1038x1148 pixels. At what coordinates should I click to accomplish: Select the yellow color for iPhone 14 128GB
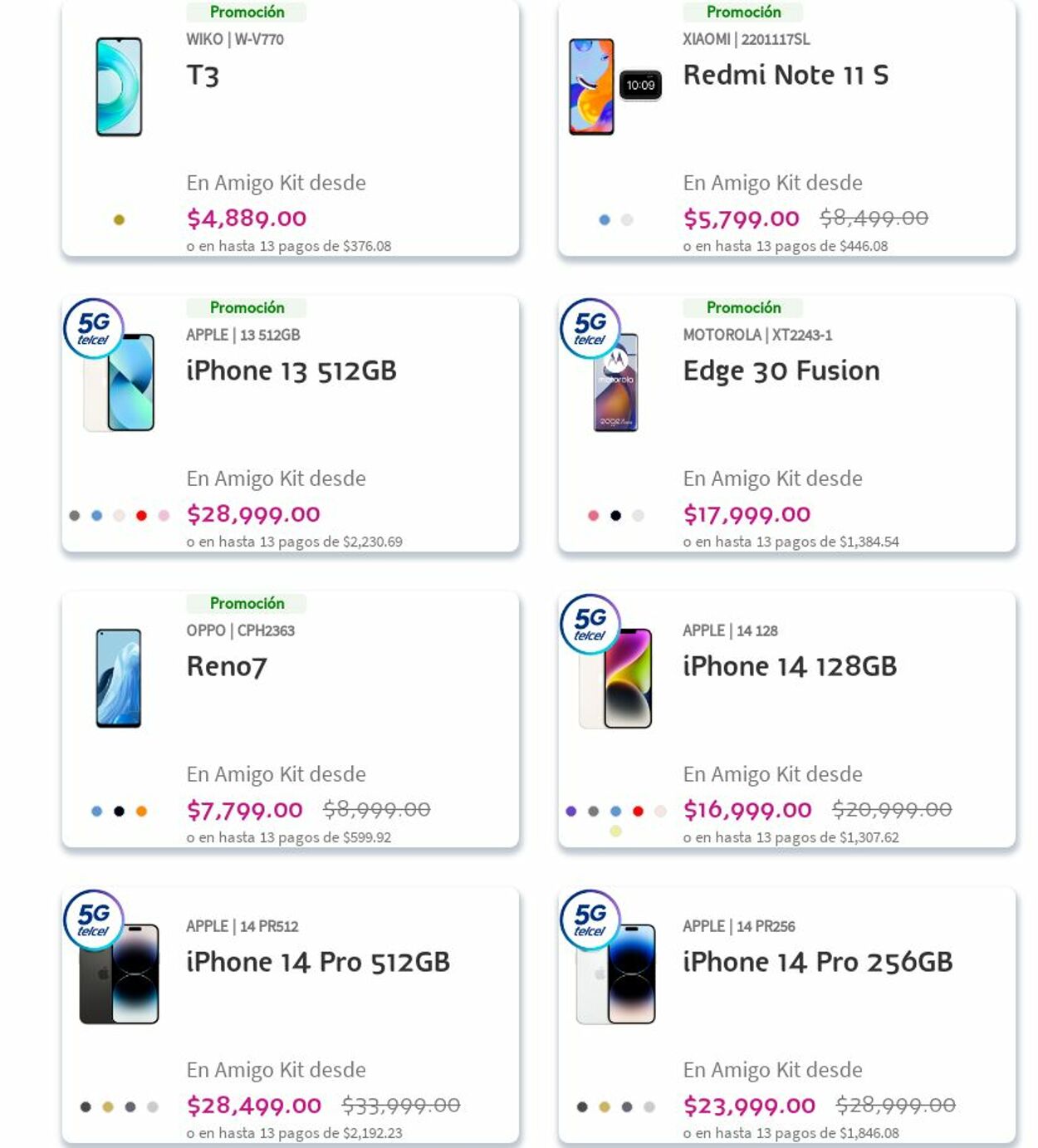click(x=615, y=831)
